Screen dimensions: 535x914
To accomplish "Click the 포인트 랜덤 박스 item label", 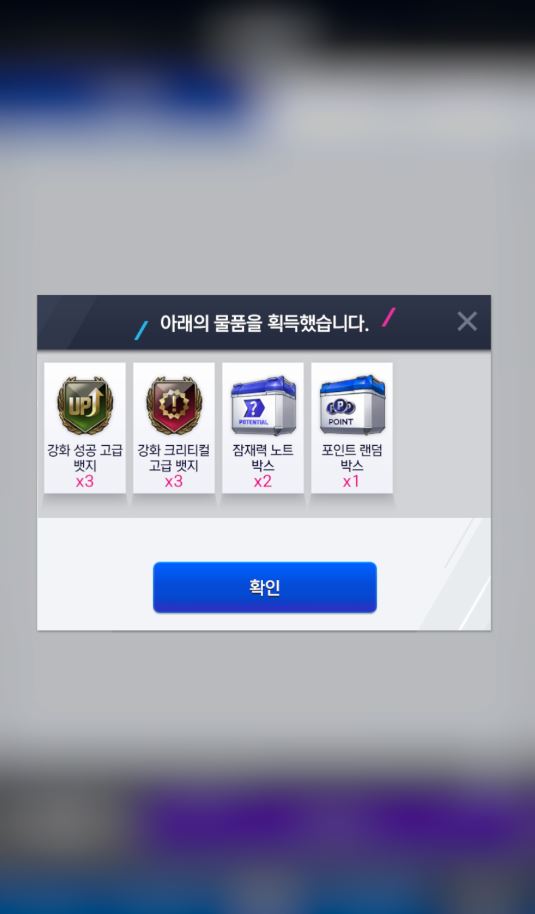I will pos(352,458).
